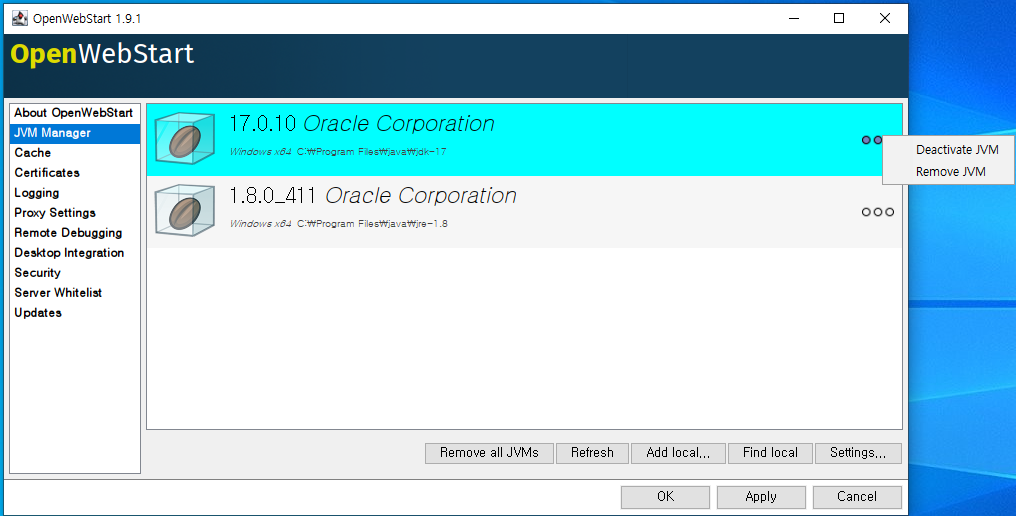This screenshot has width=1016, height=516.
Task: Cancel and discard changes
Action: point(857,497)
